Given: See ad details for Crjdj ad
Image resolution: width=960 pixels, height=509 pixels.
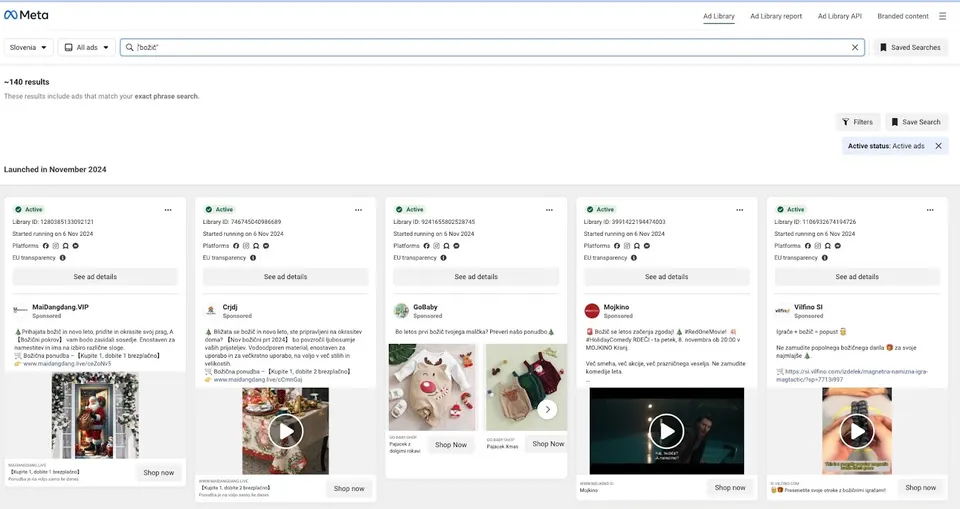Looking at the screenshot, I should point(285,277).
